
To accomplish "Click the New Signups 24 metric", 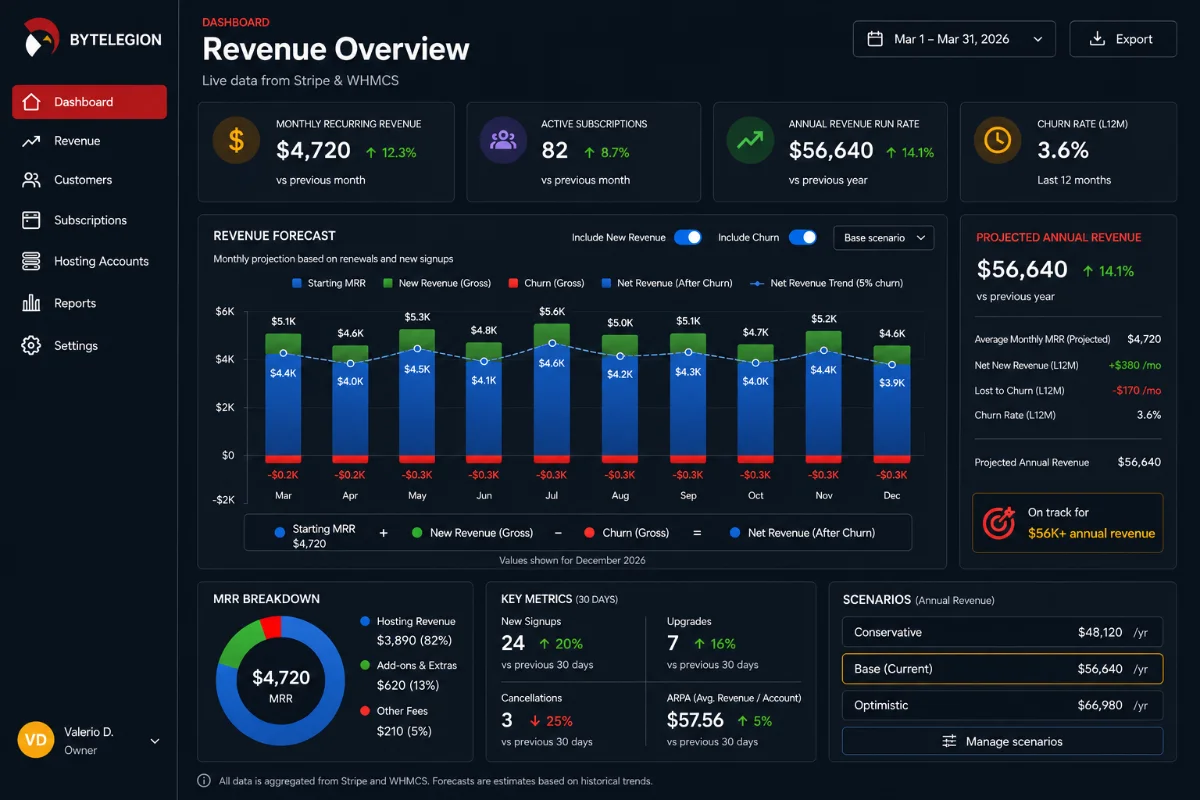I will (x=513, y=643).
